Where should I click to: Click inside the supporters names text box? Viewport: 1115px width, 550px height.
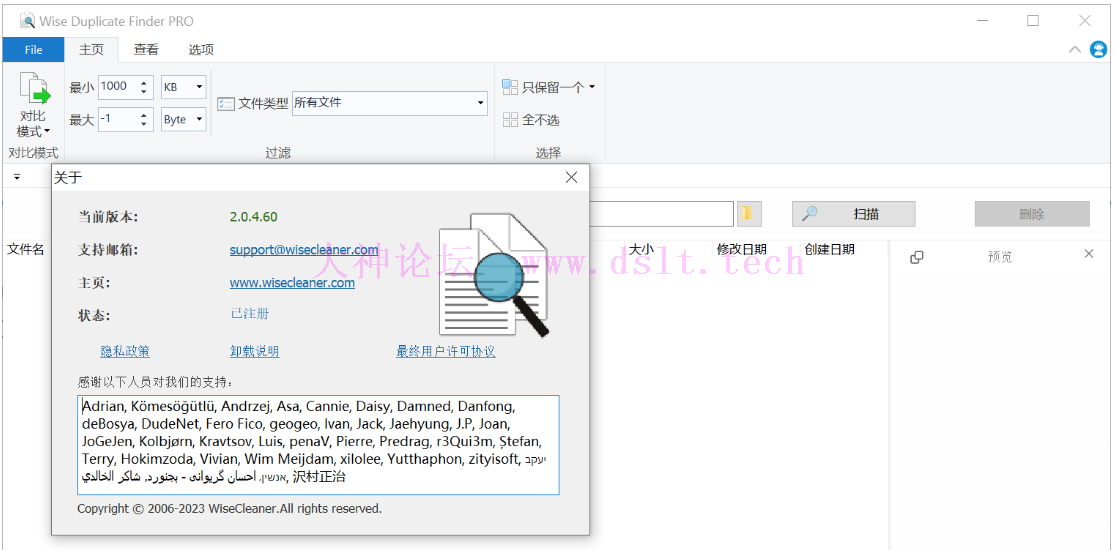pos(319,445)
